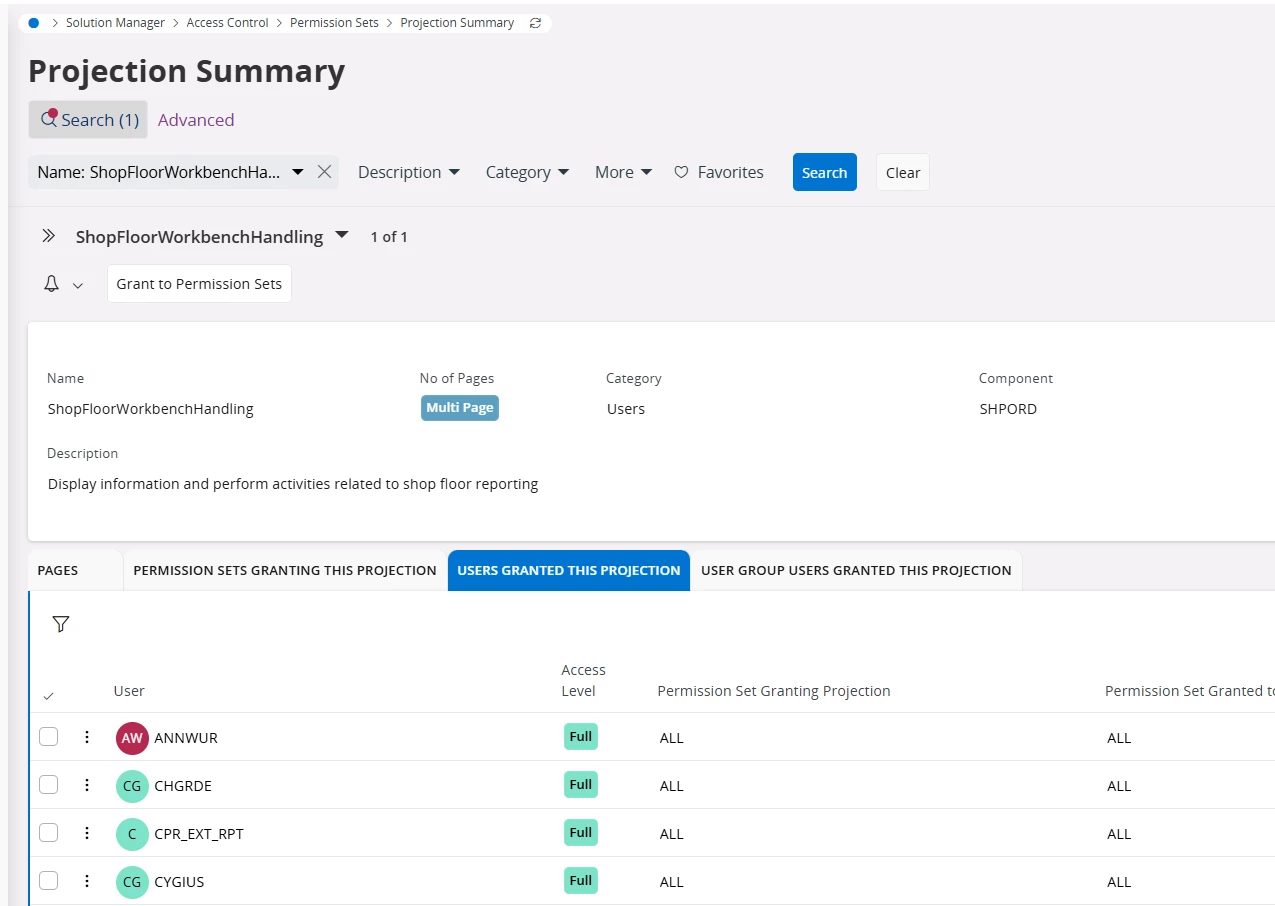Sort by the User column header
The width and height of the screenshot is (1275, 906).
tap(129, 691)
